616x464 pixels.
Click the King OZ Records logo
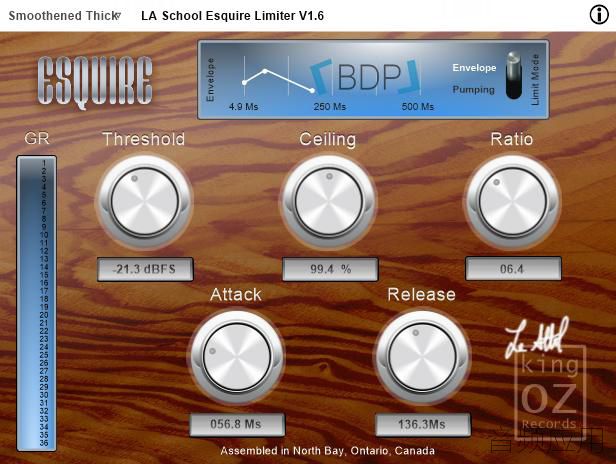(549, 393)
